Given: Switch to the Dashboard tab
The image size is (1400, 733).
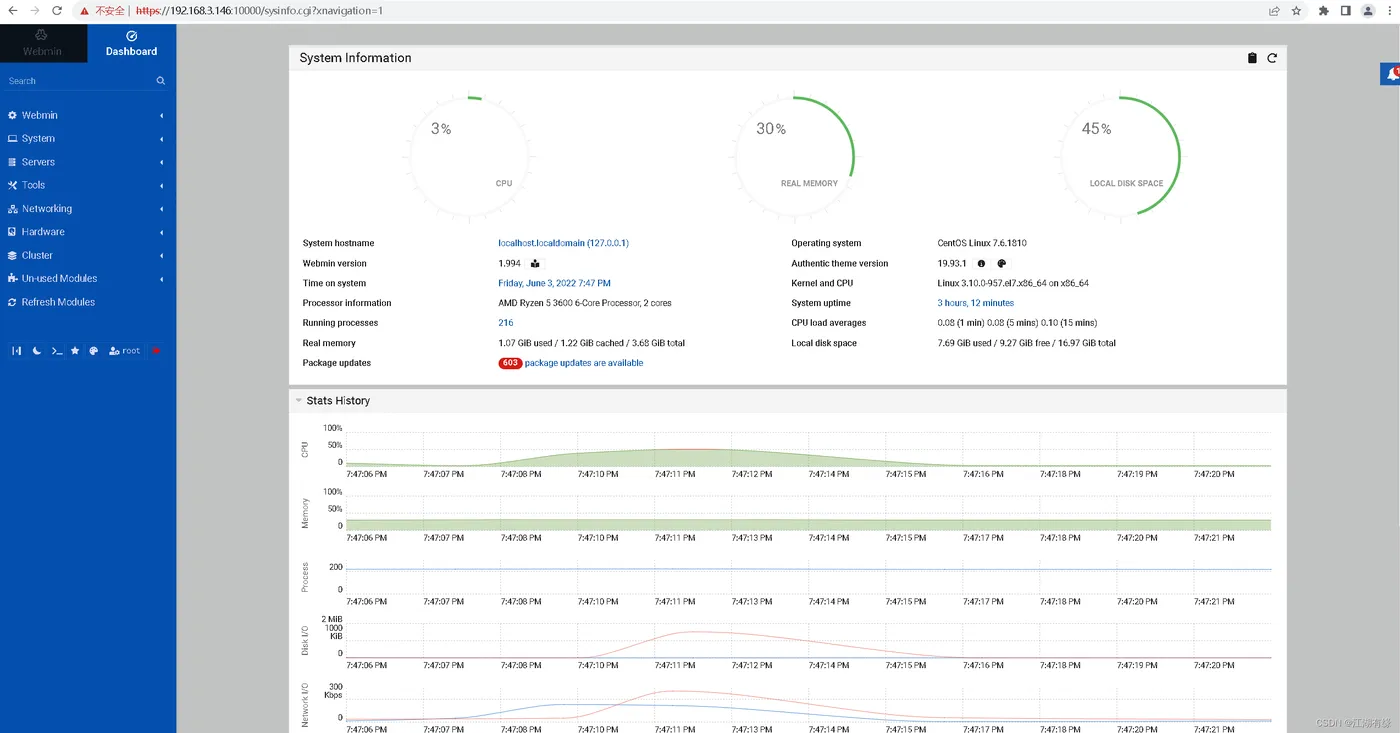Looking at the screenshot, I should pos(132,43).
